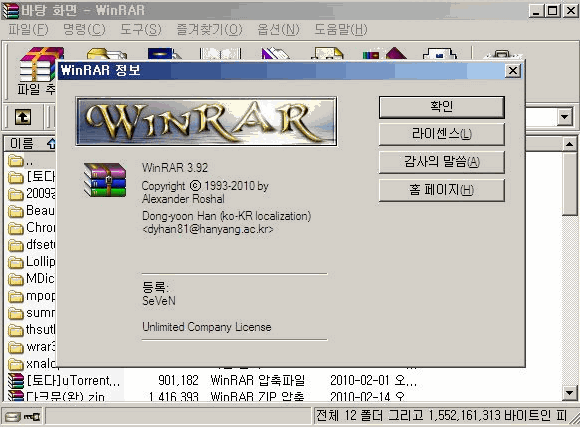This screenshot has height=428, width=580.
Task: Open the 명령(C) menu
Action: [x=84, y=30]
